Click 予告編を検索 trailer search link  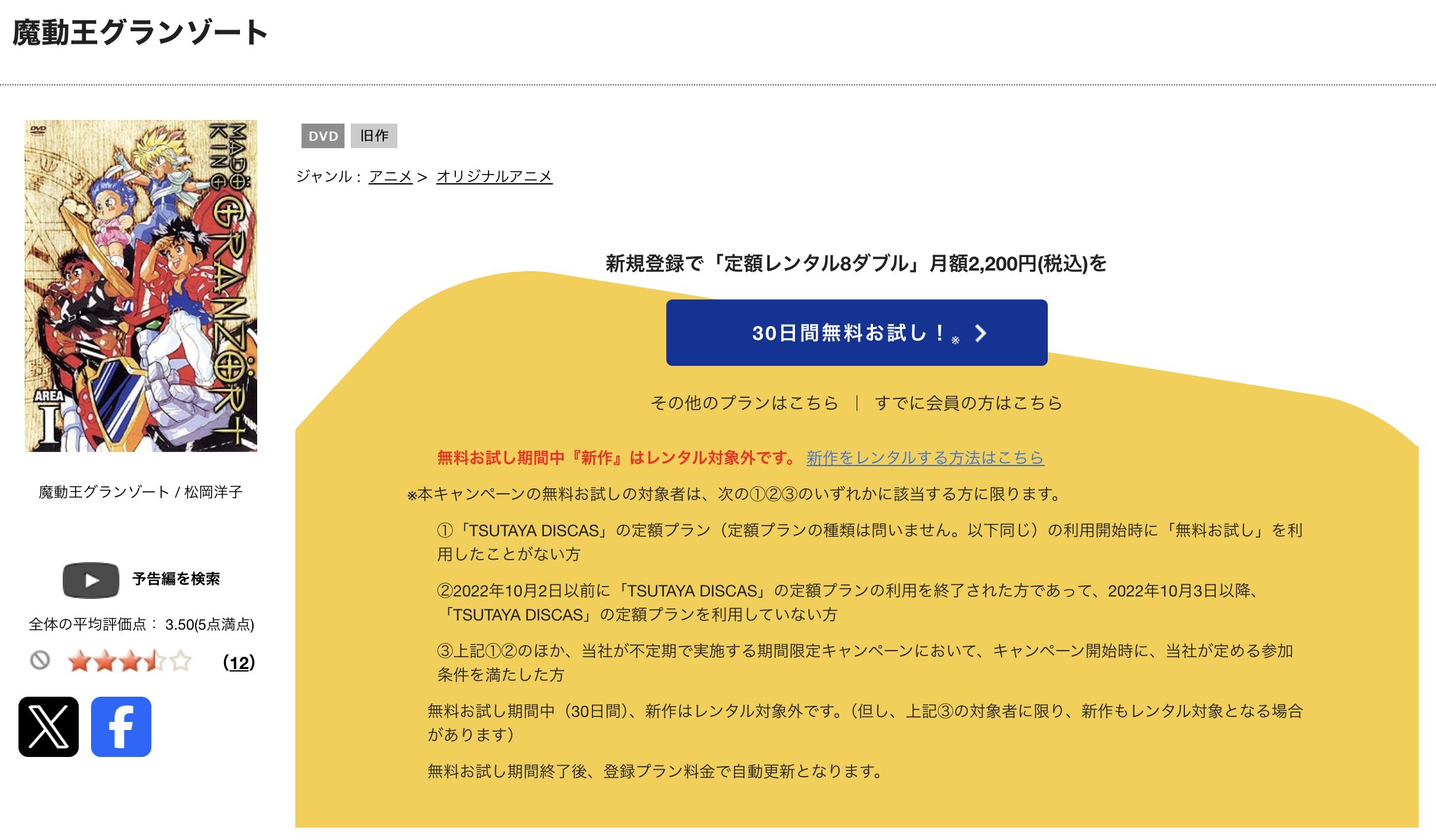tap(176, 579)
